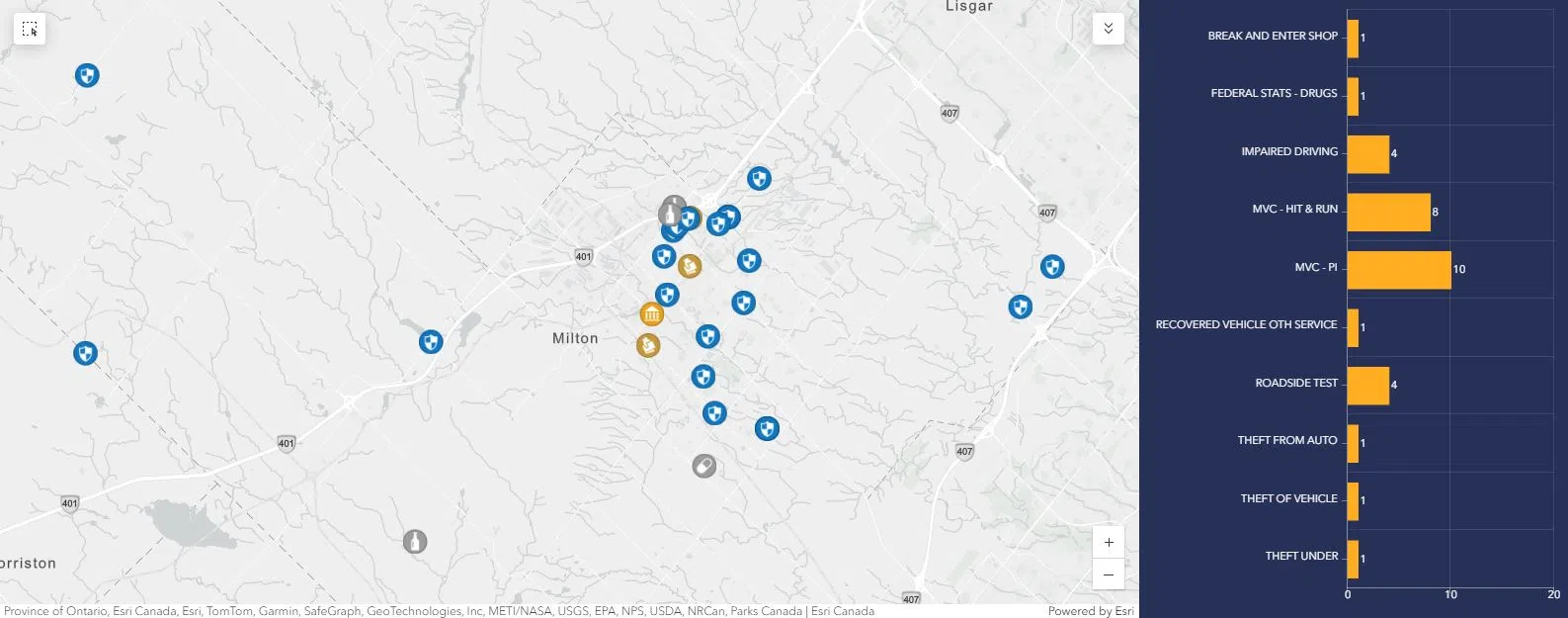Click the gray pill drug incident marker
This screenshot has width=1568, height=618.
point(703,466)
